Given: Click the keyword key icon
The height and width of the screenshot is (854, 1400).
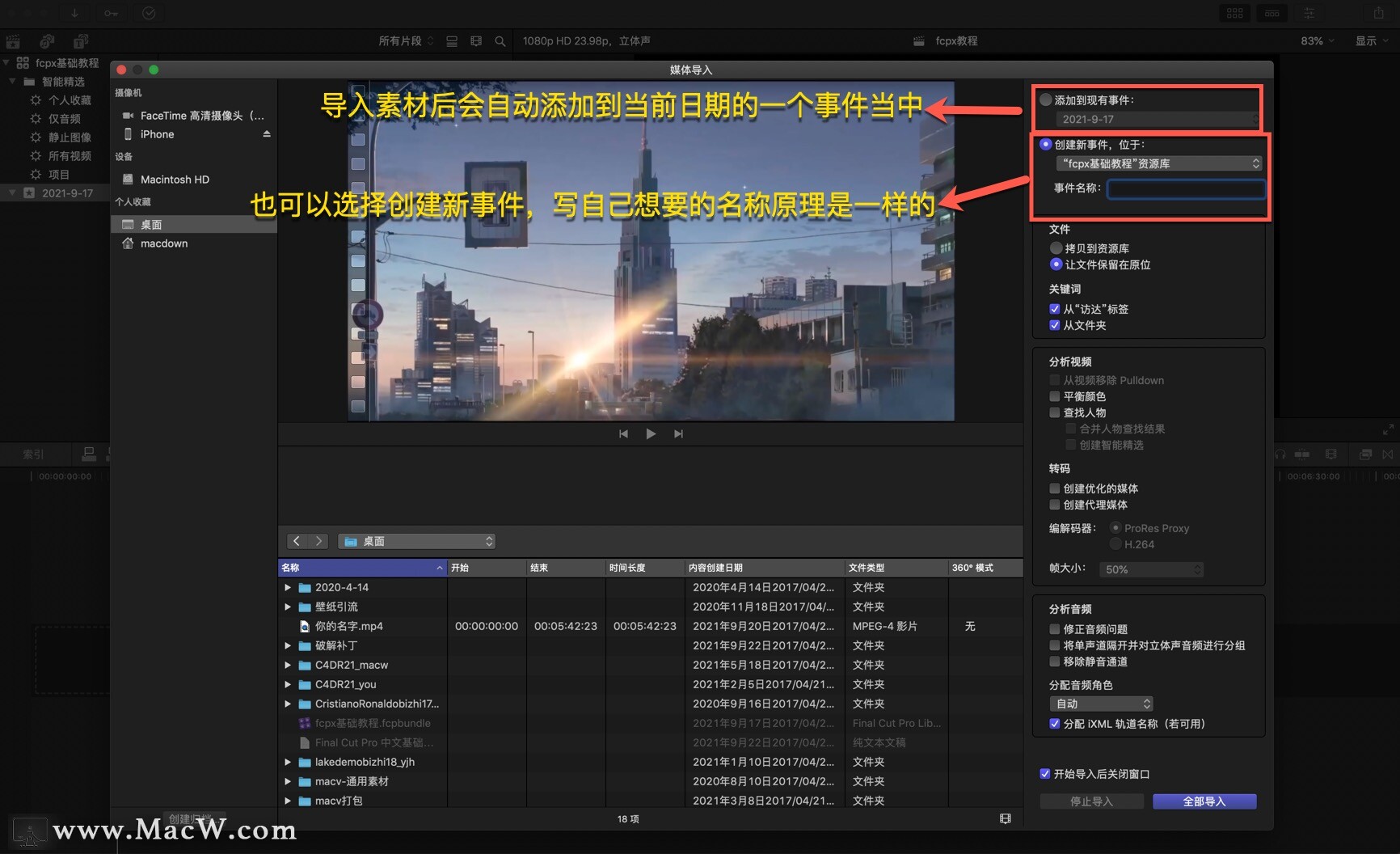Looking at the screenshot, I should pyautogui.click(x=111, y=13).
